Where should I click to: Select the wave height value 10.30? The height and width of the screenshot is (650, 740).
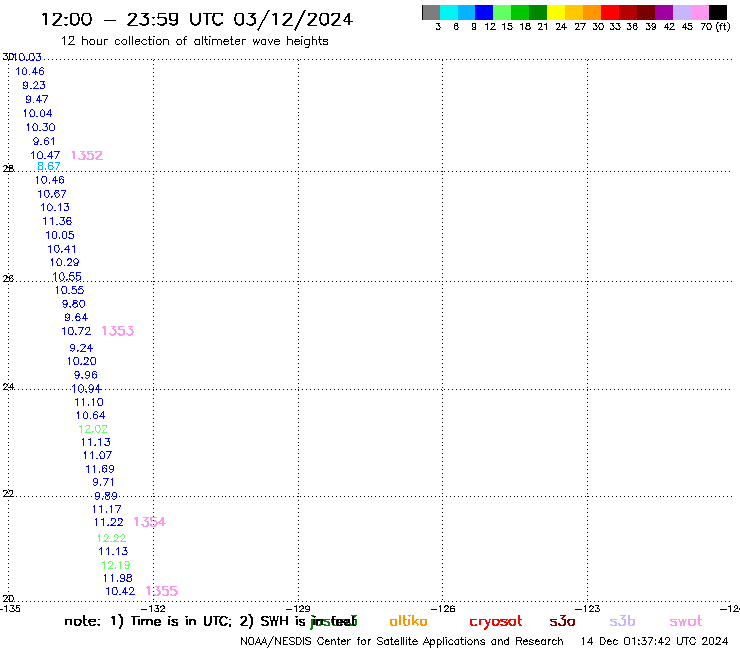click(x=41, y=127)
